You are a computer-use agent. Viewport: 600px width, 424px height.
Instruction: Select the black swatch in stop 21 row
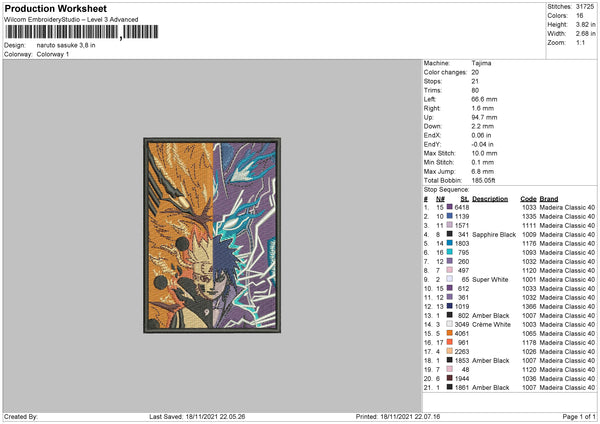tap(450, 387)
